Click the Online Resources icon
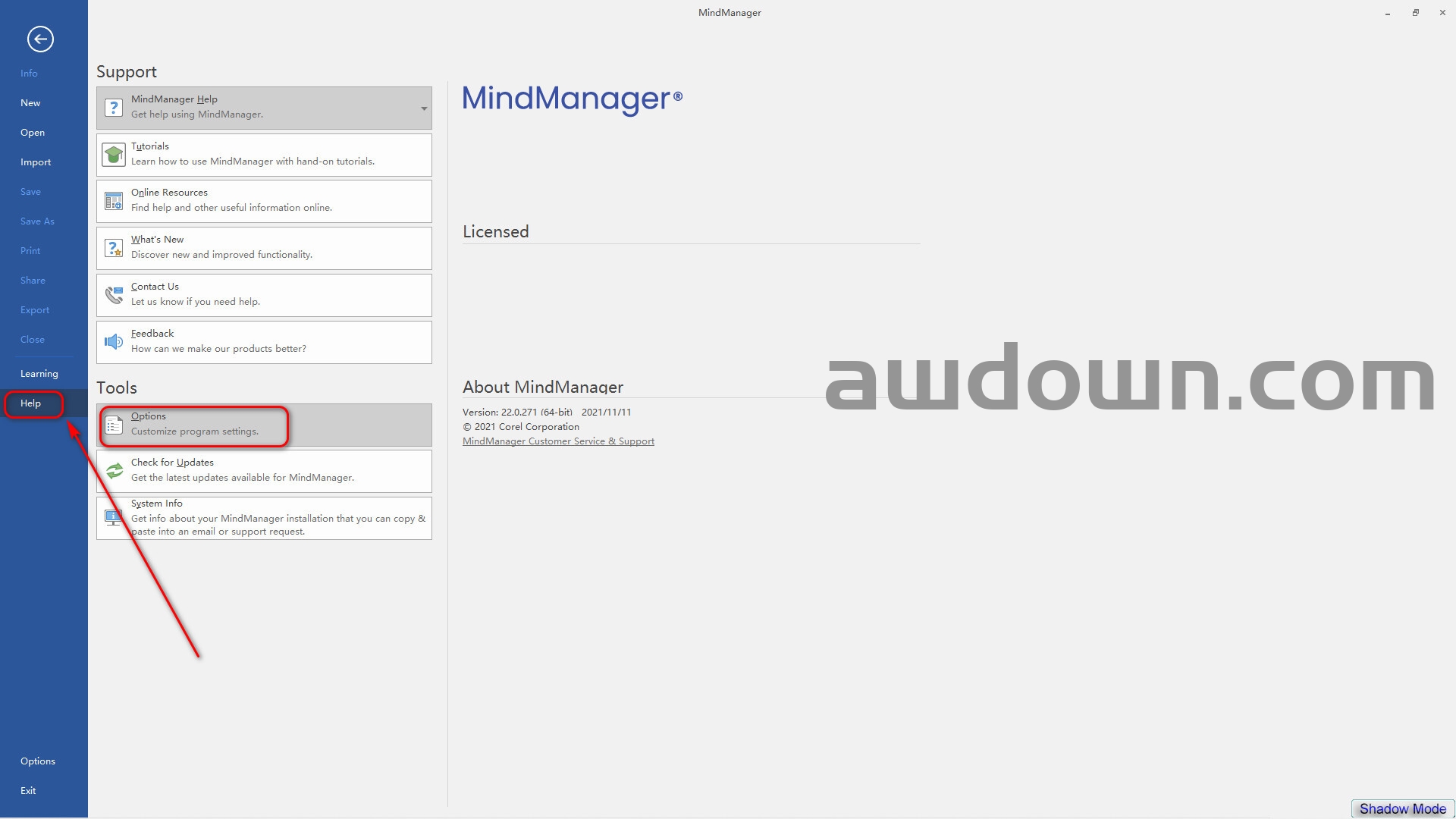This screenshot has width=1456, height=819. click(x=114, y=201)
